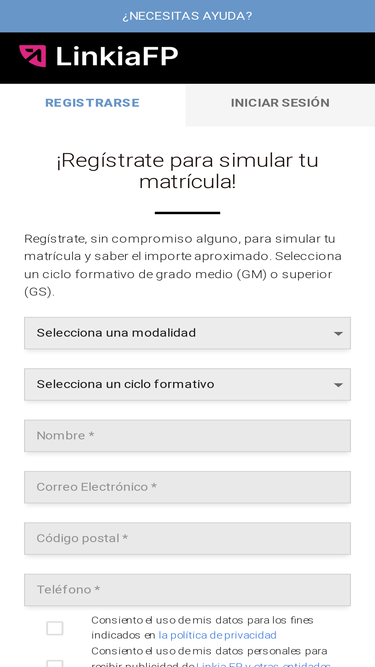Click the LinkiaFP brand name text
This screenshot has width=375, height=667.
coord(117,56)
